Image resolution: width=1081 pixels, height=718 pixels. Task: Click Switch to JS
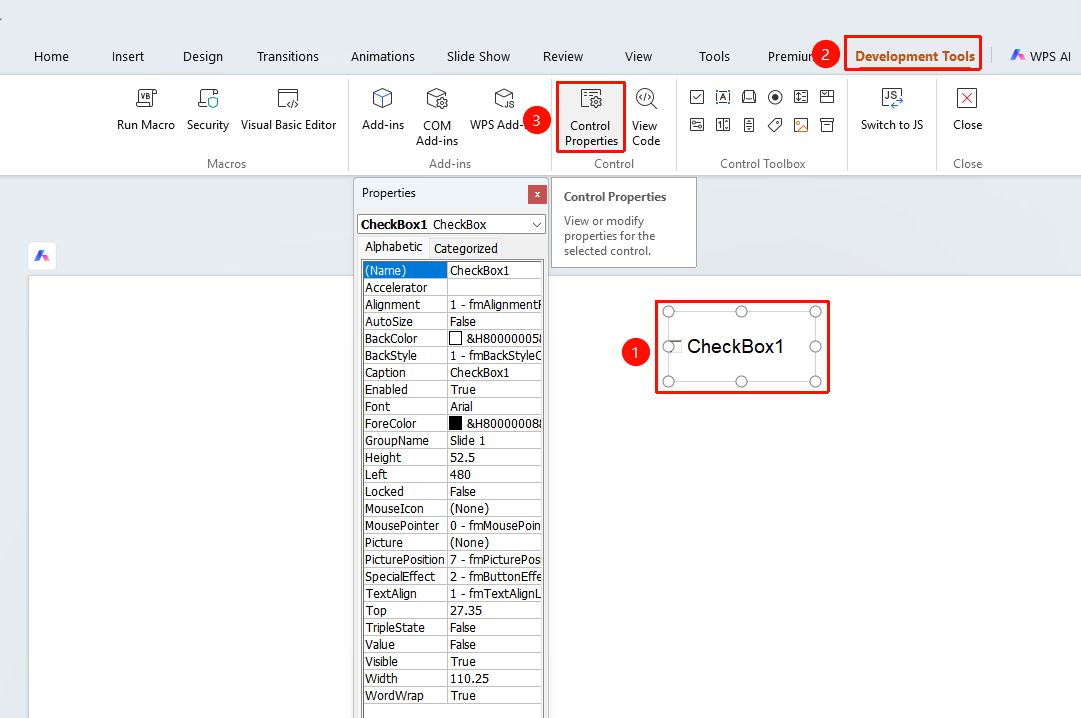coord(891,110)
